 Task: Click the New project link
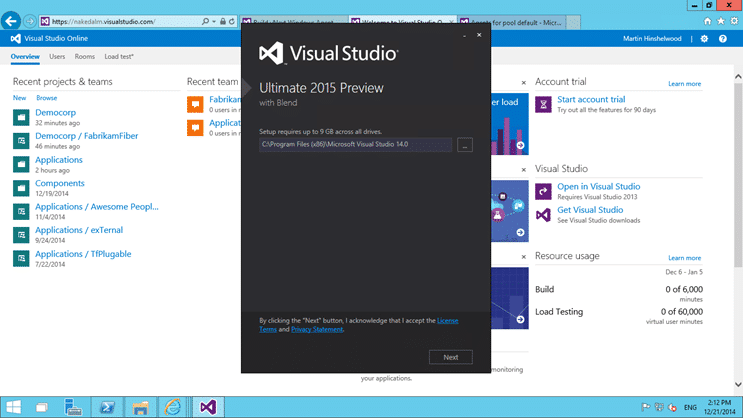pyautogui.click(x=19, y=98)
